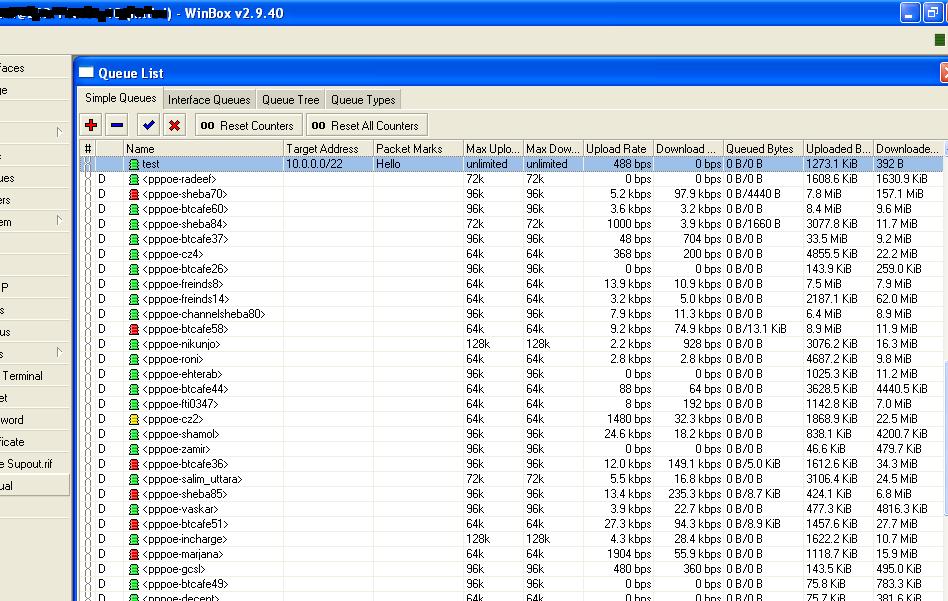Image resolution: width=948 pixels, height=601 pixels.
Task: Sort by the Max Upload column header
Action: [x=493, y=148]
